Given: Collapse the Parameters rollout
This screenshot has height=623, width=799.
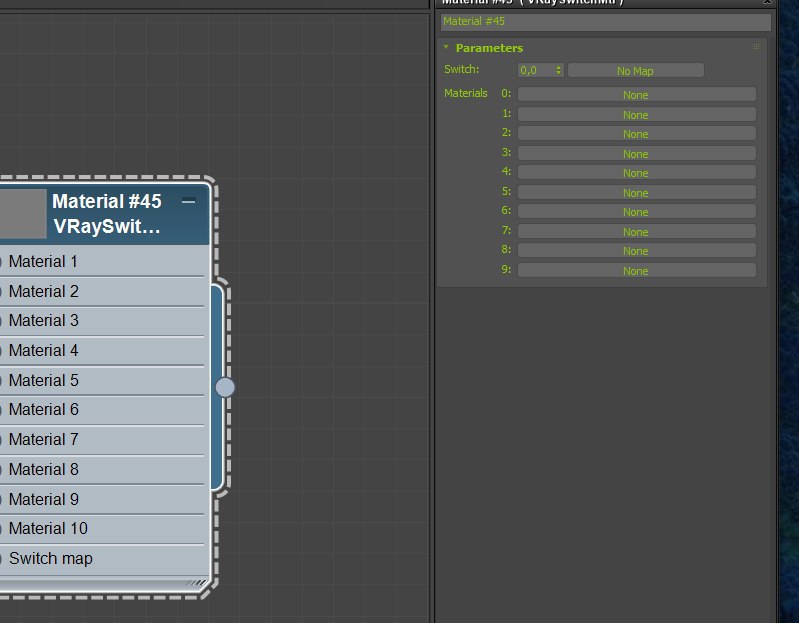Looking at the screenshot, I should tap(446, 47).
